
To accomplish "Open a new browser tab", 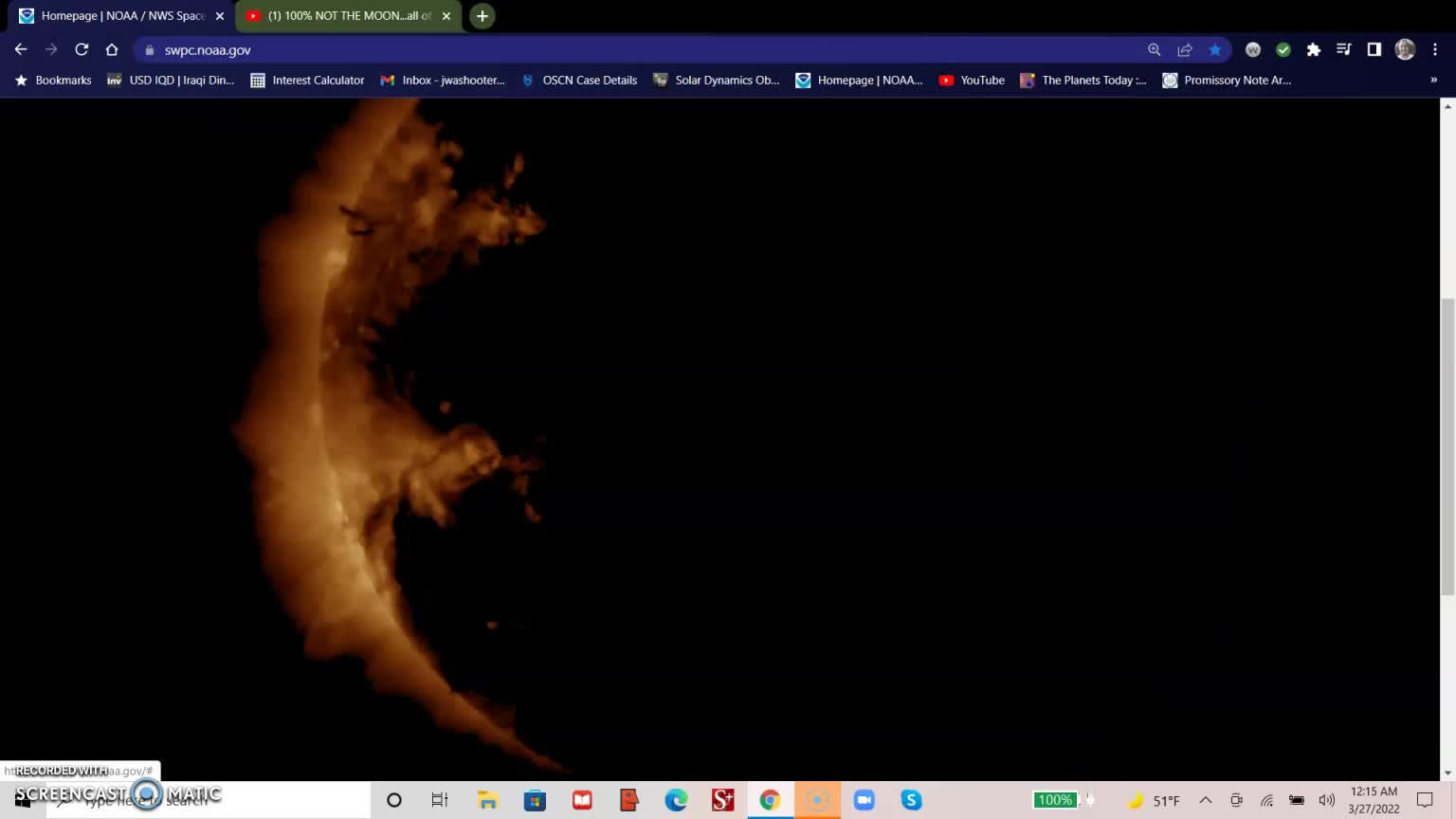I will [482, 16].
